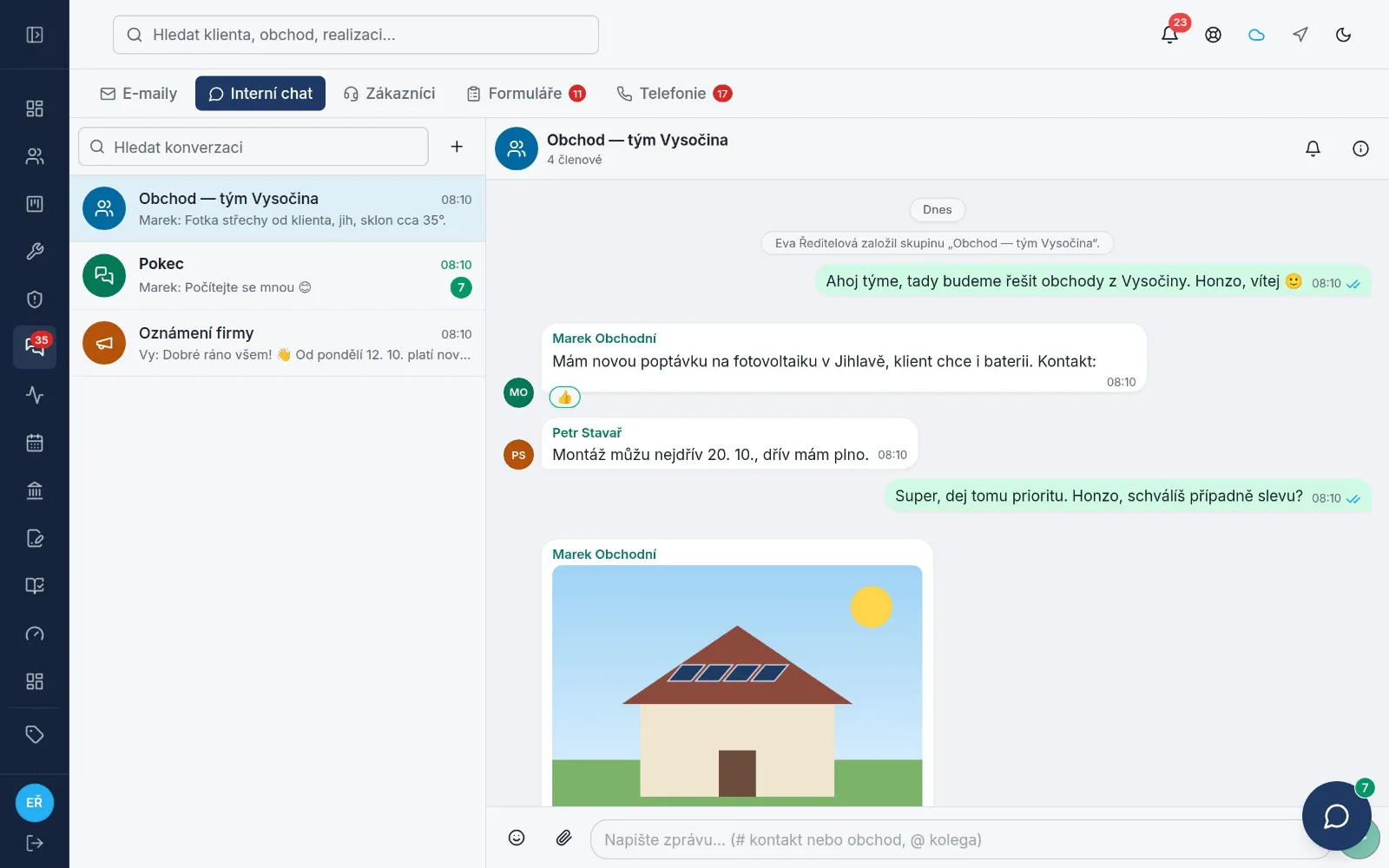Screen dimensions: 1389x868
Task: Select the Interní chat tab
Action: click(x=260, y=94)
